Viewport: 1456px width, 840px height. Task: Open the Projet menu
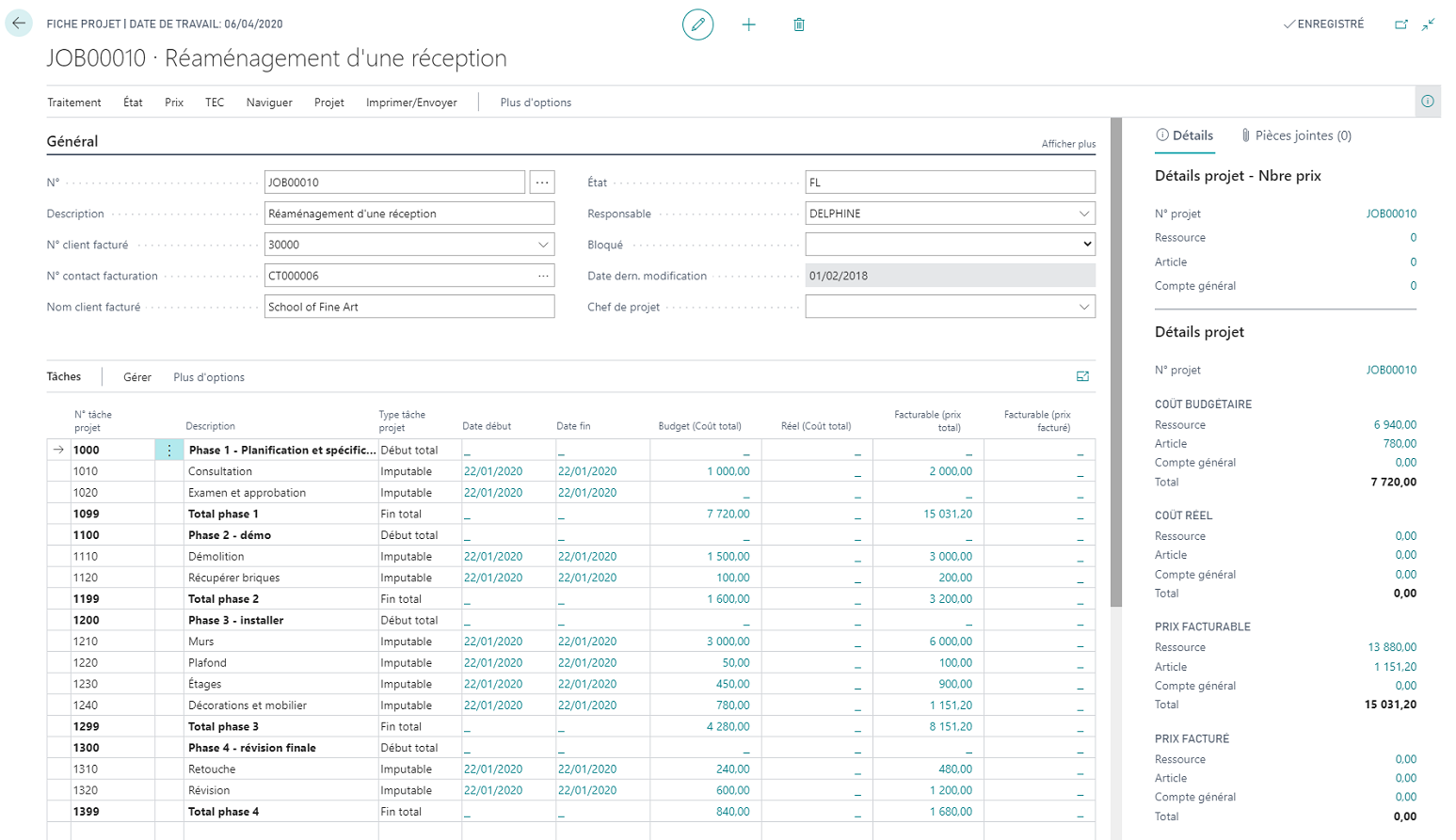329,103
